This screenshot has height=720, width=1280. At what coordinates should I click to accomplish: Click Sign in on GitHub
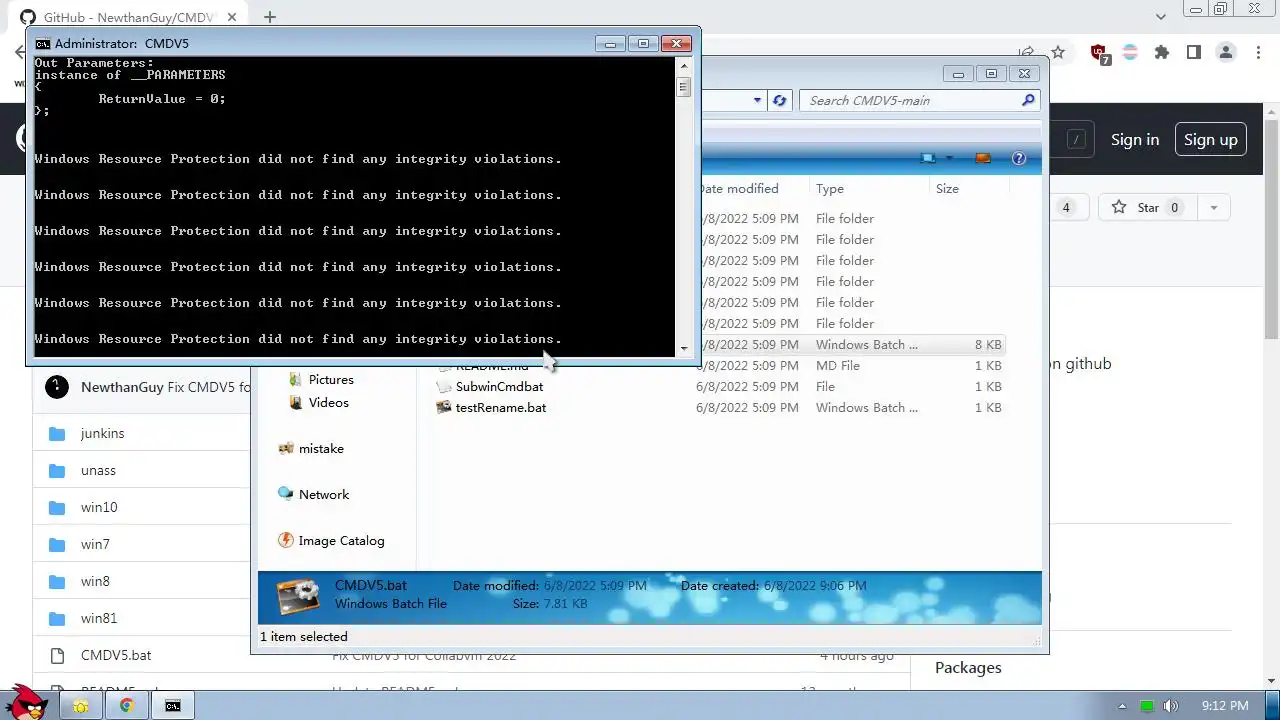pyautogui.click(x=1135, y=140)
